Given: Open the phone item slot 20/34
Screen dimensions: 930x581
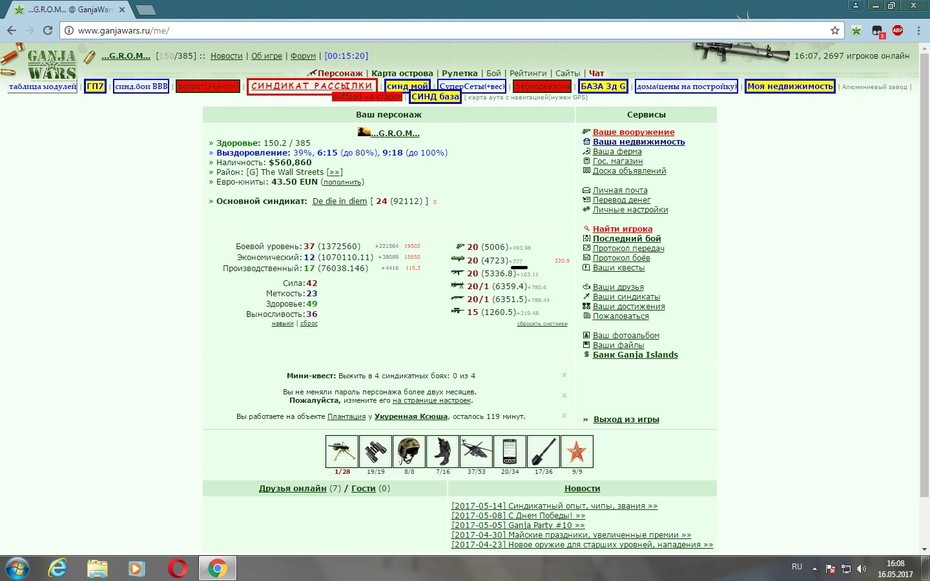Looking at the screenshot, I should [x=509, y=451].
